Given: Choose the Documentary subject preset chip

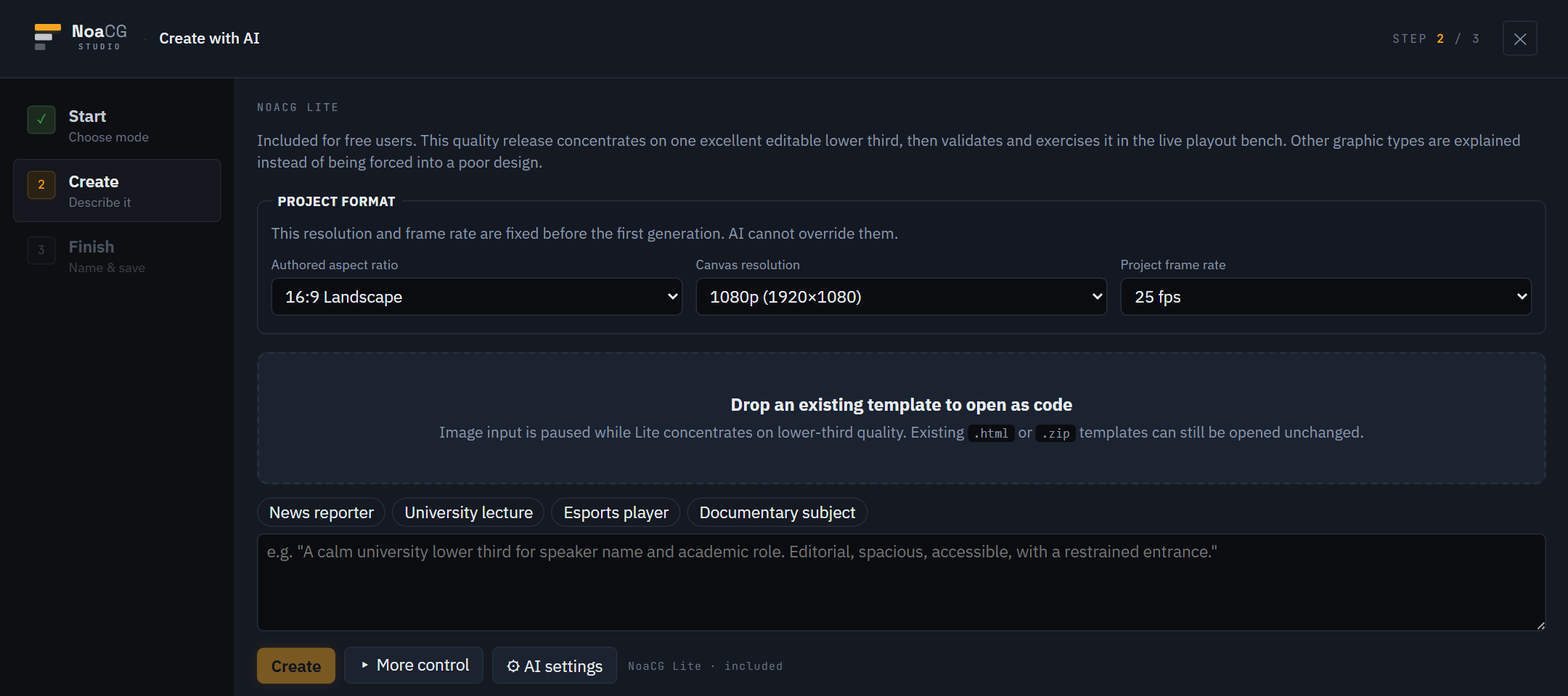Looking at the screenshot, I should coord(777,512).
